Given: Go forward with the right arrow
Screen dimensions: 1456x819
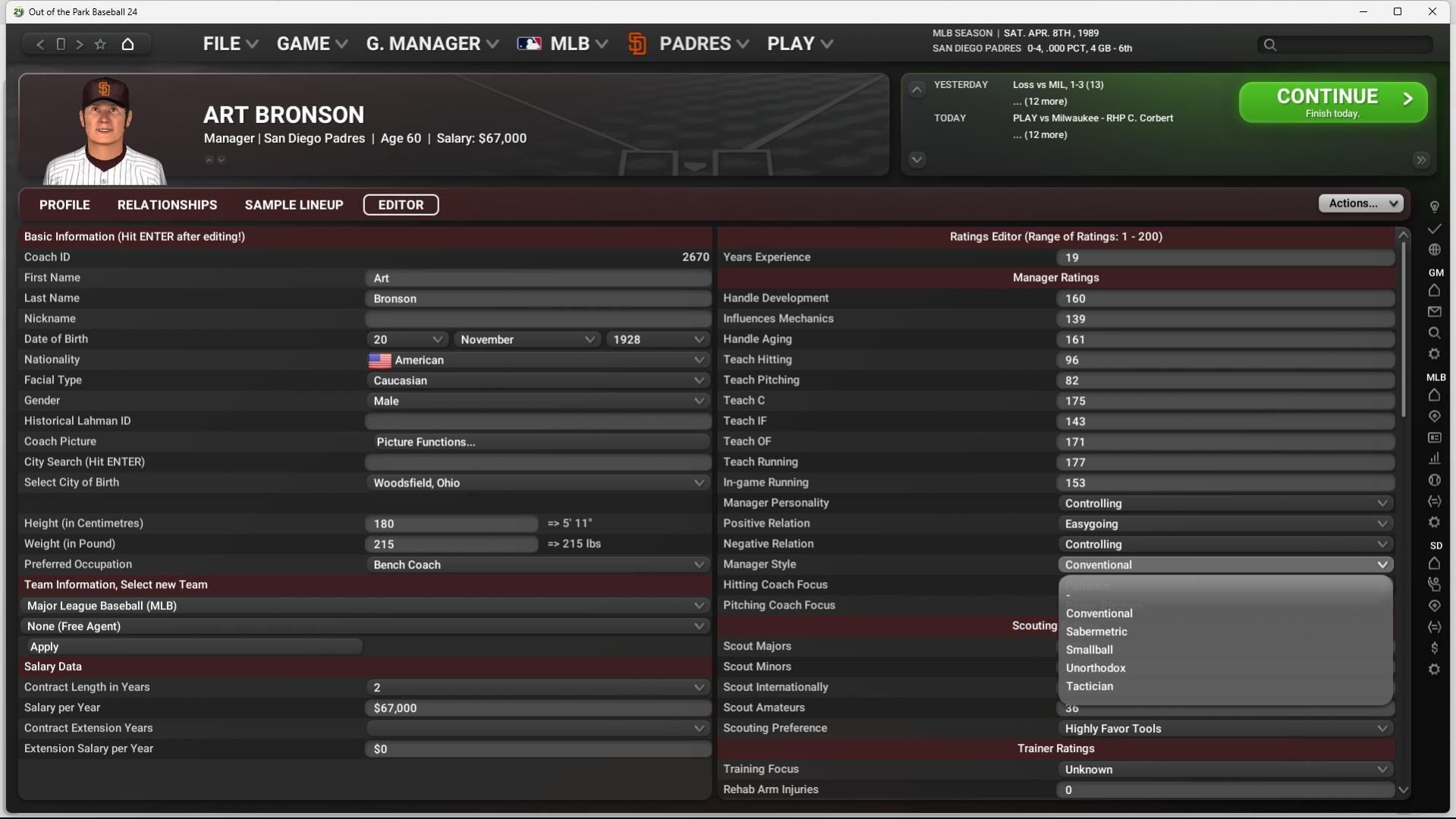Looking at the screenshot, I should click(x=79, y=44).
